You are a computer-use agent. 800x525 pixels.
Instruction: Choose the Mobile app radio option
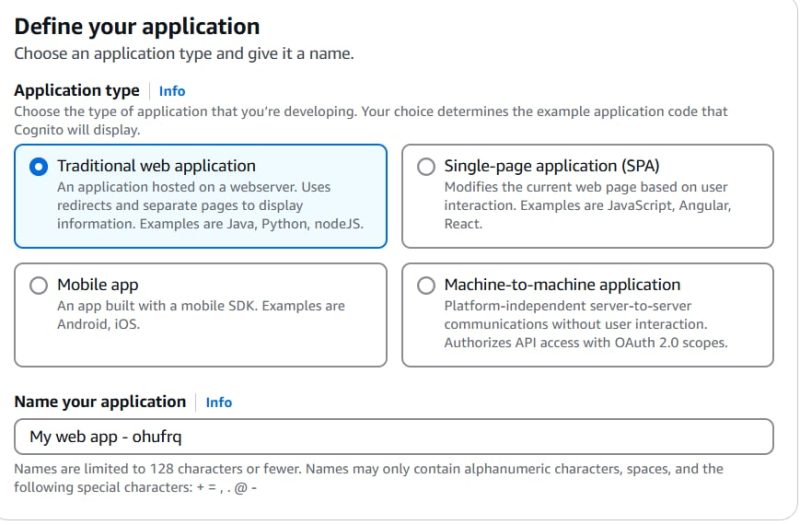pos(39,285)
